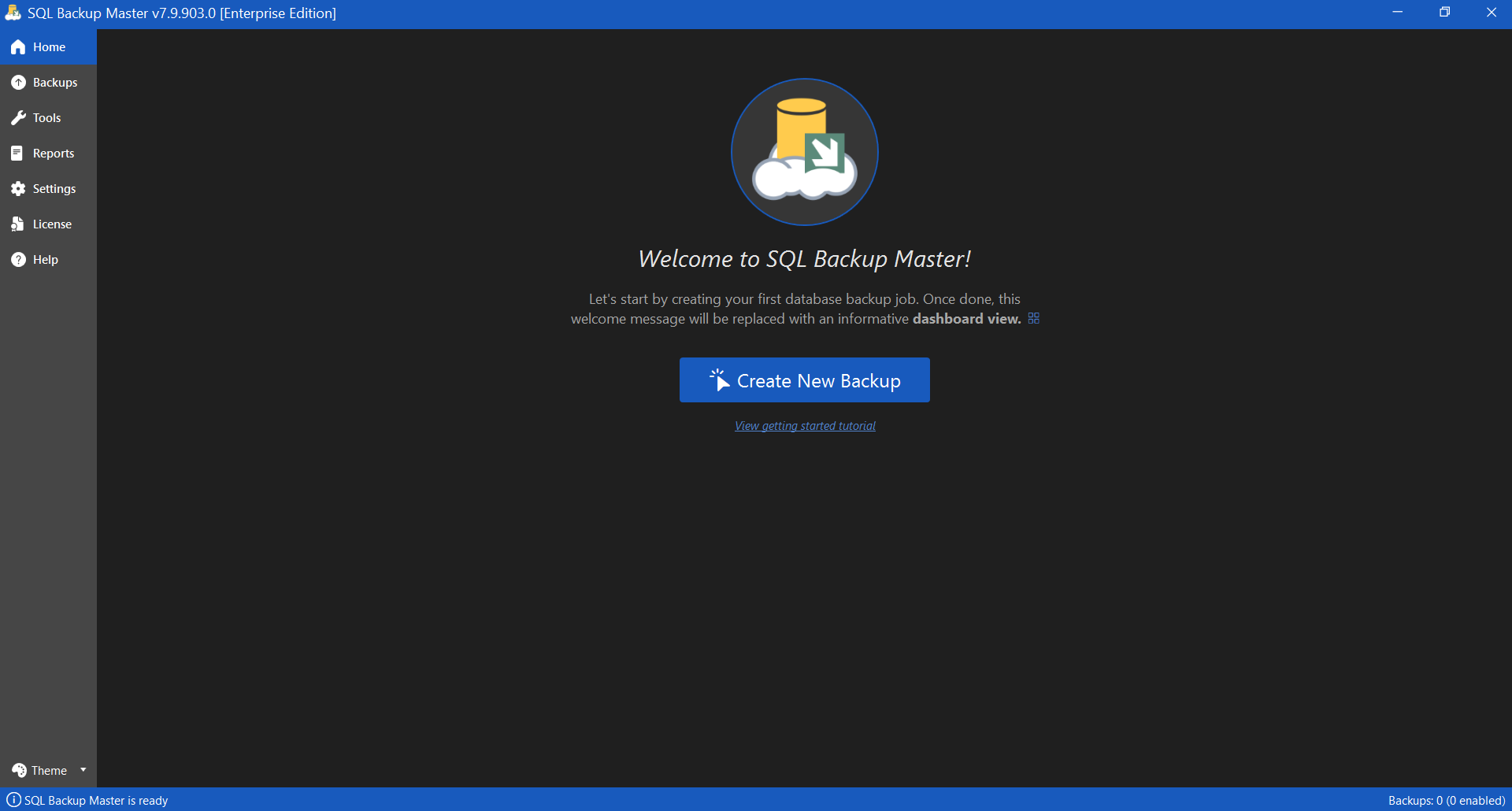The image size is (1512, 811).
Task: Click the License icon in sidebar
Action: click(17, 224)
